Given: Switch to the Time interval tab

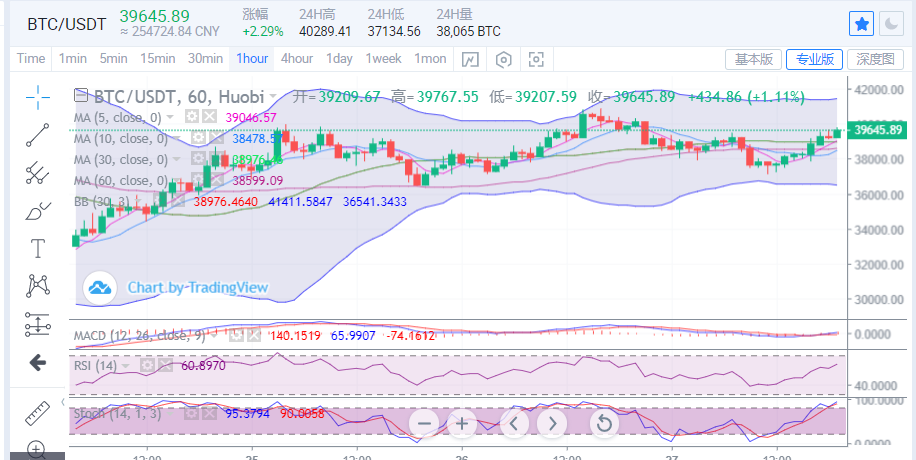Looking at the screenshot, I should pyautogui.click(x=31, y=59).
